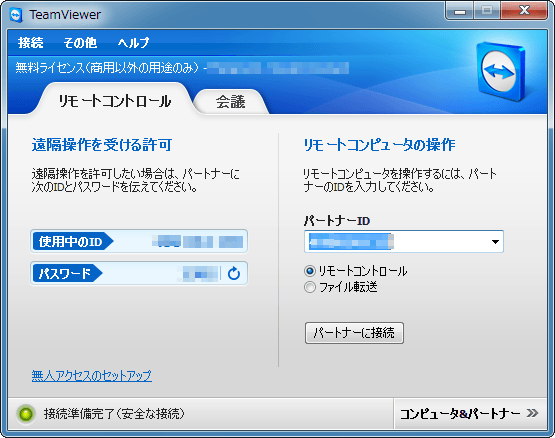Click the リモートコンピュータの操作 heading

click(379, 145)
